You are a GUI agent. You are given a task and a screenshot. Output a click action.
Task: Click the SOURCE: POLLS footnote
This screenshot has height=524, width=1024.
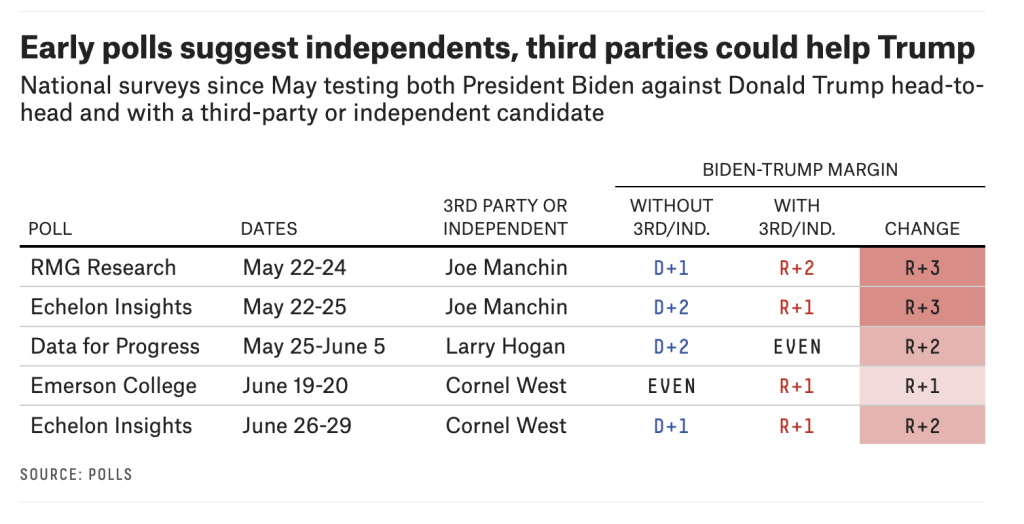76,474
